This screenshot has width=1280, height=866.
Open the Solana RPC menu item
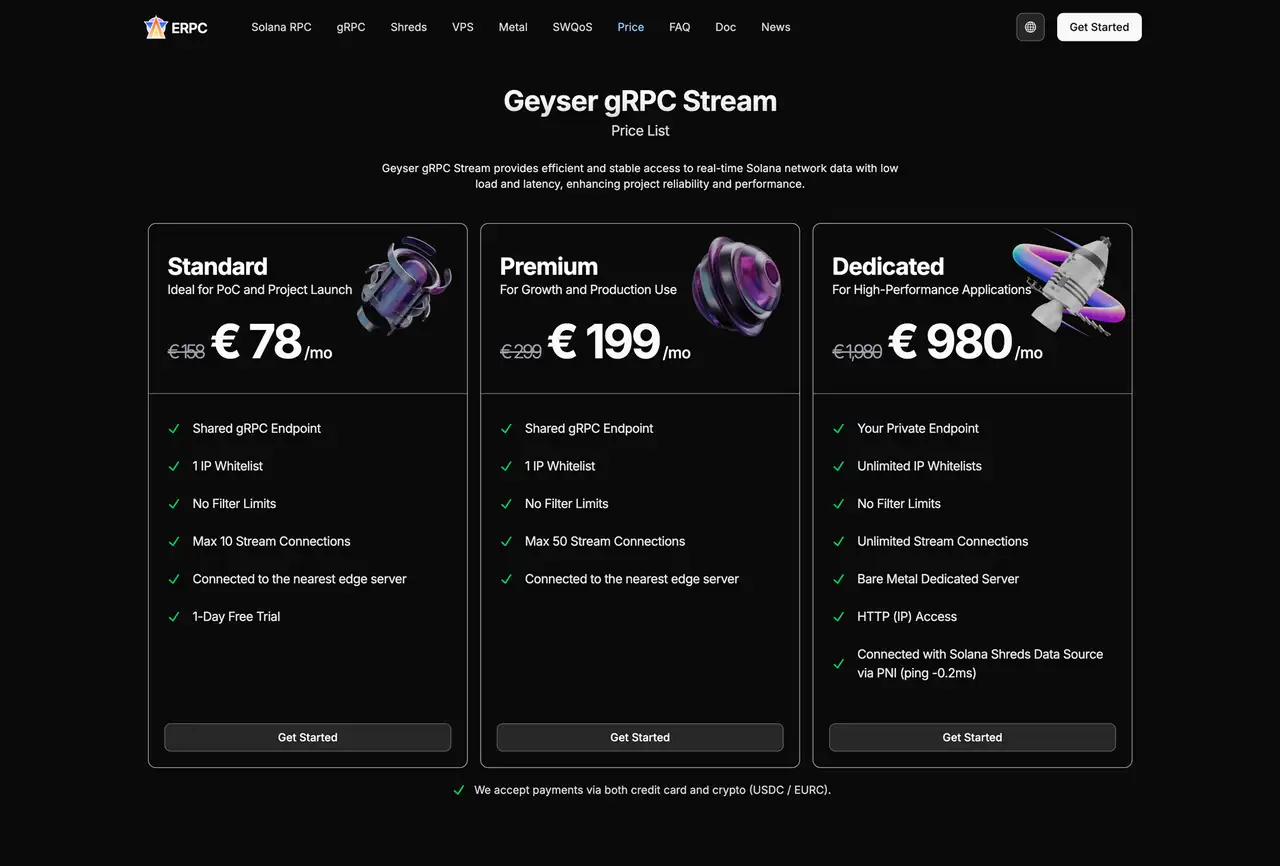[281, 27]
